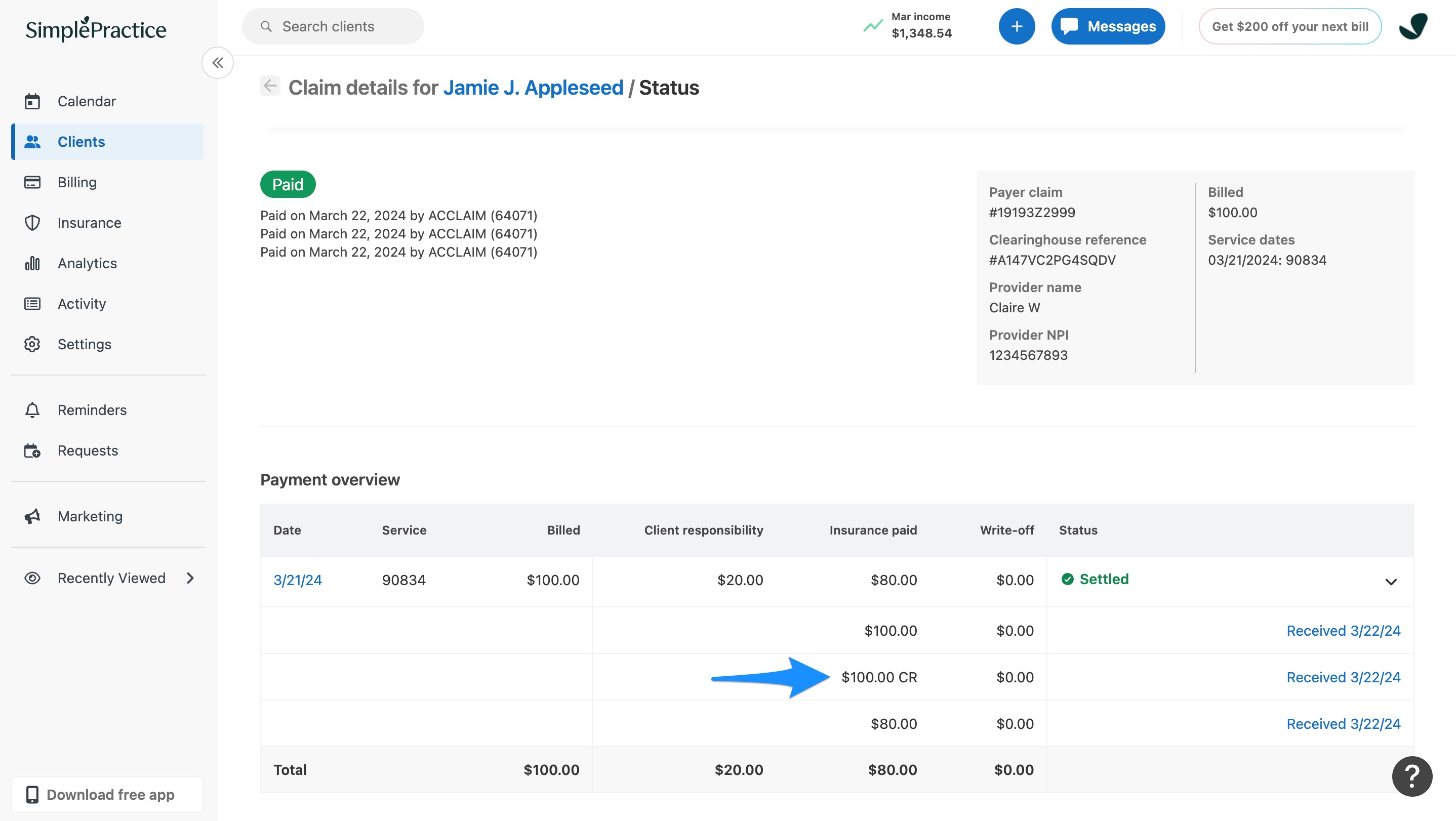Click the Calendar icon in sidebar
The image size is (1456, 821).
[32, 101]
